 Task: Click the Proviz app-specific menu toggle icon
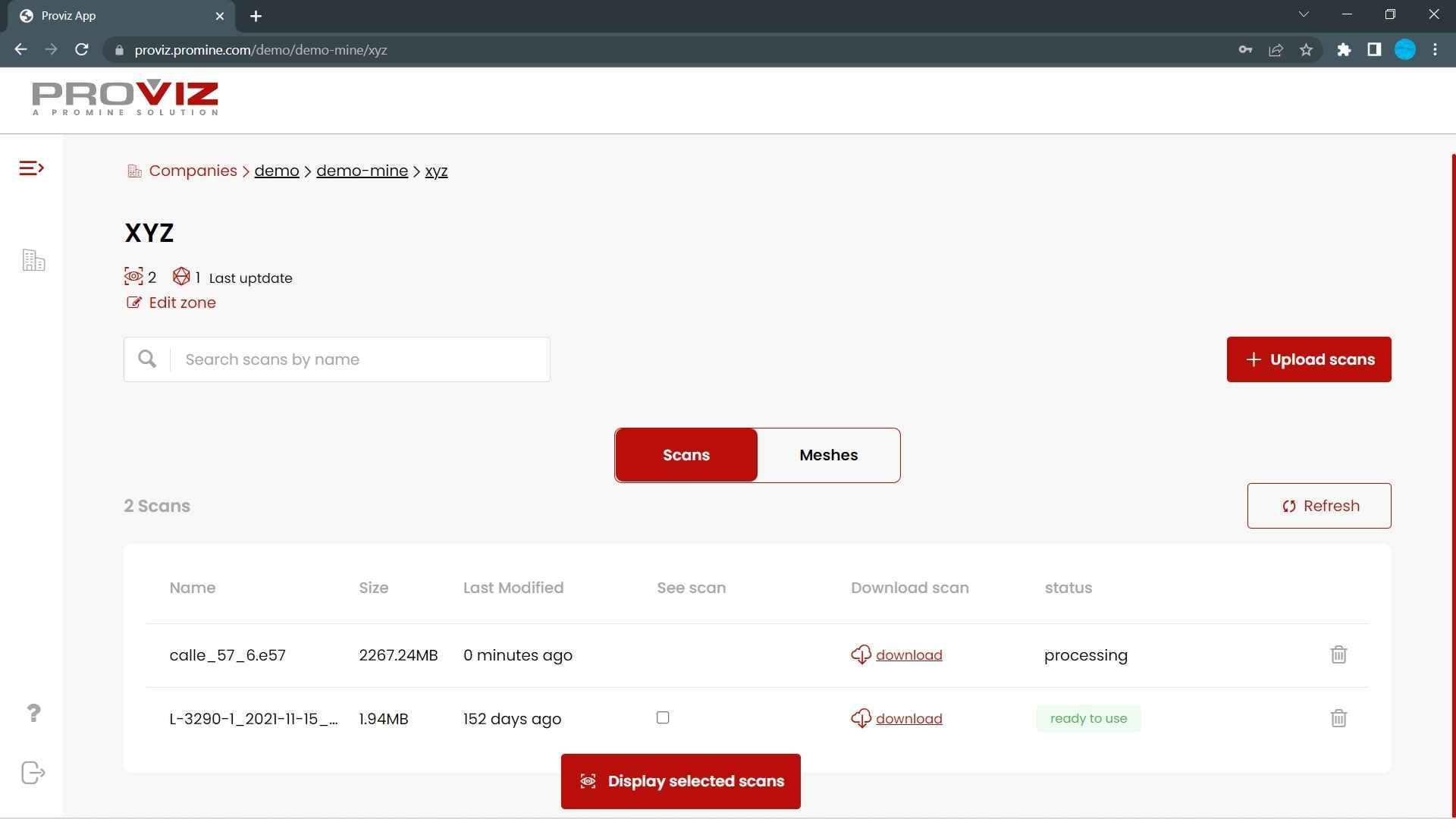tap(30, 167)
